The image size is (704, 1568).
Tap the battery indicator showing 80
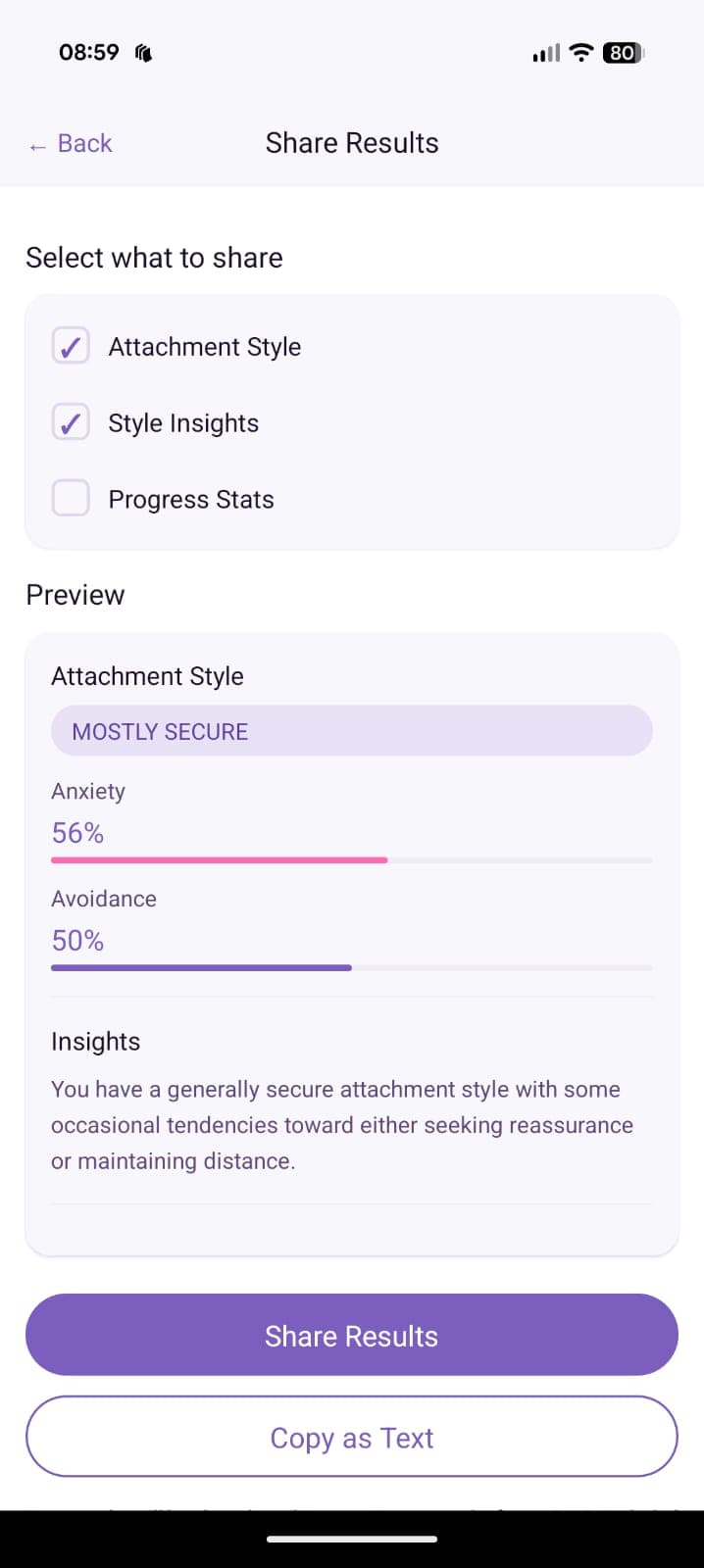pos(622,52)
